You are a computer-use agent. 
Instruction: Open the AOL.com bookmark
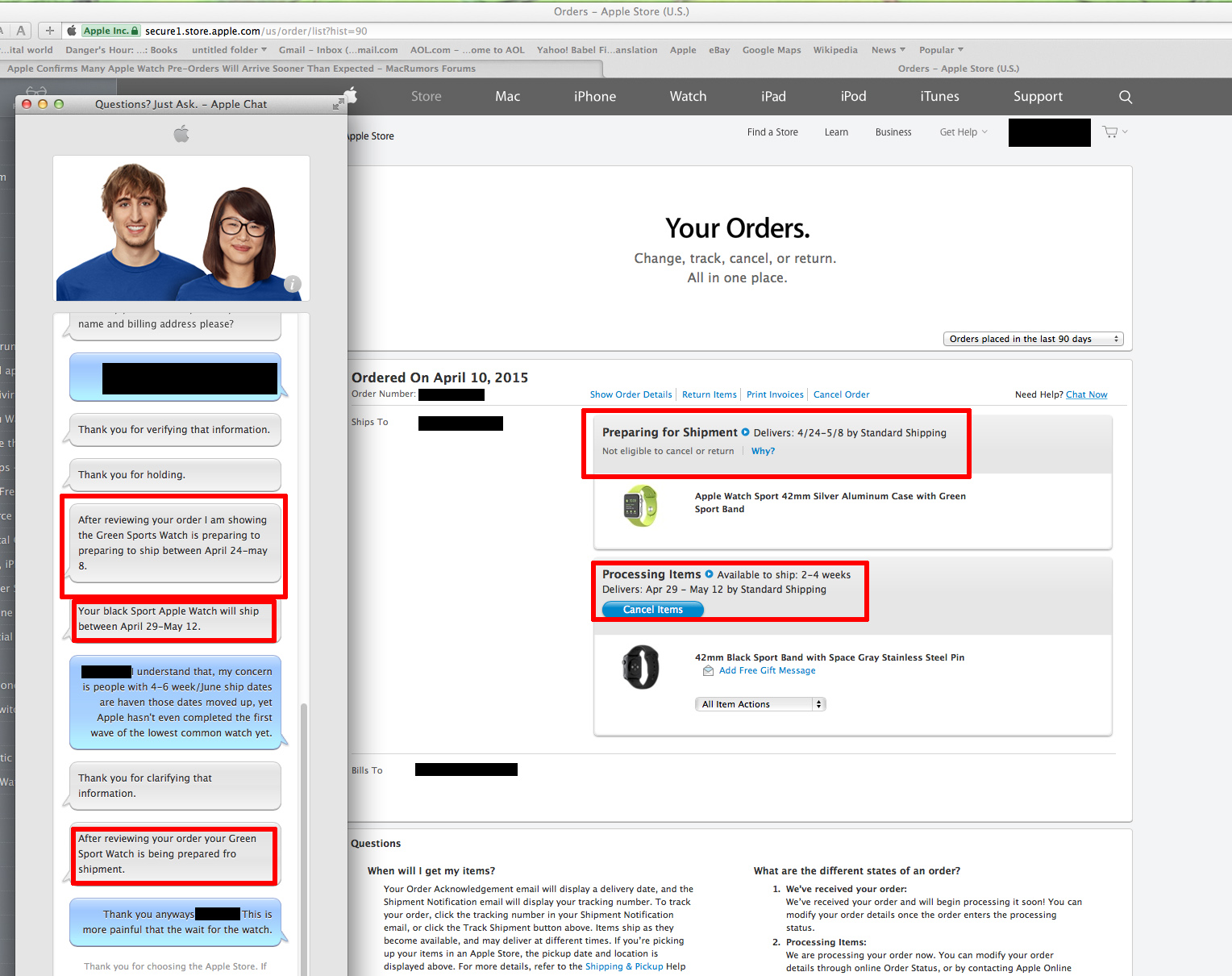click(467, 50)
